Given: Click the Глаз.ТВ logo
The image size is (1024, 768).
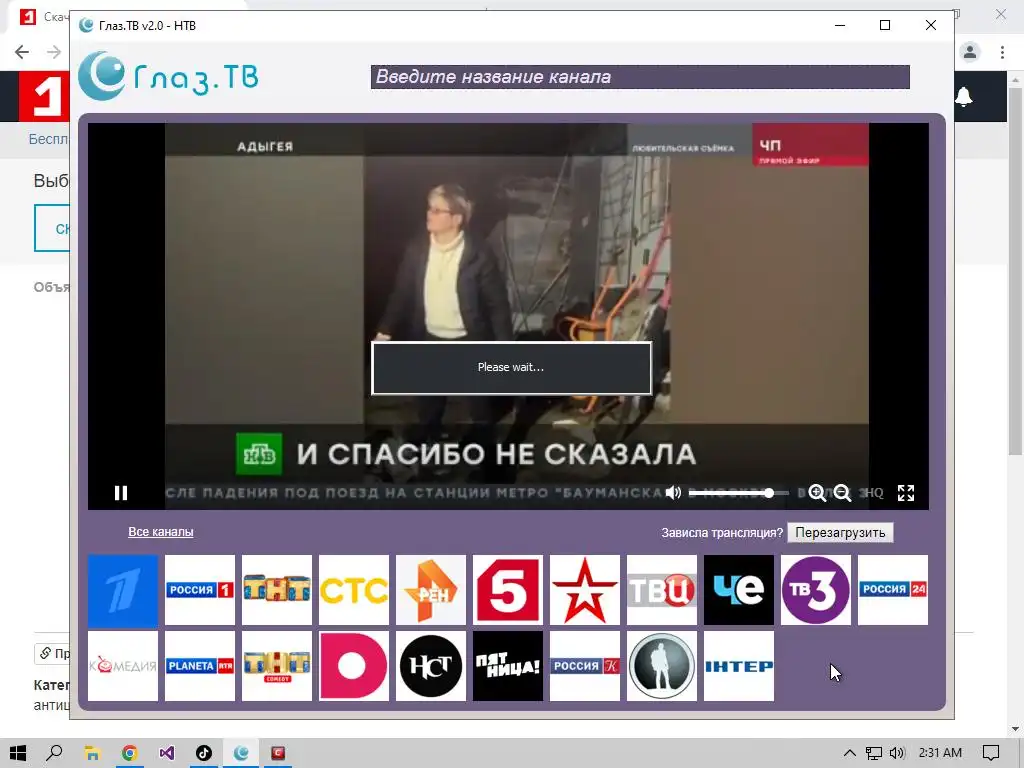Looking at the screenshot, I should click(168, 76).
